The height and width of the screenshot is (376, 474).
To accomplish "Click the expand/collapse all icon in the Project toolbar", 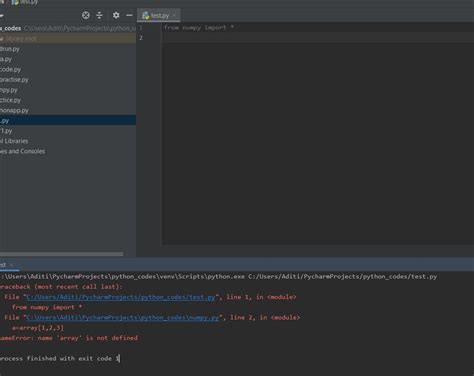I will (99, 15).
